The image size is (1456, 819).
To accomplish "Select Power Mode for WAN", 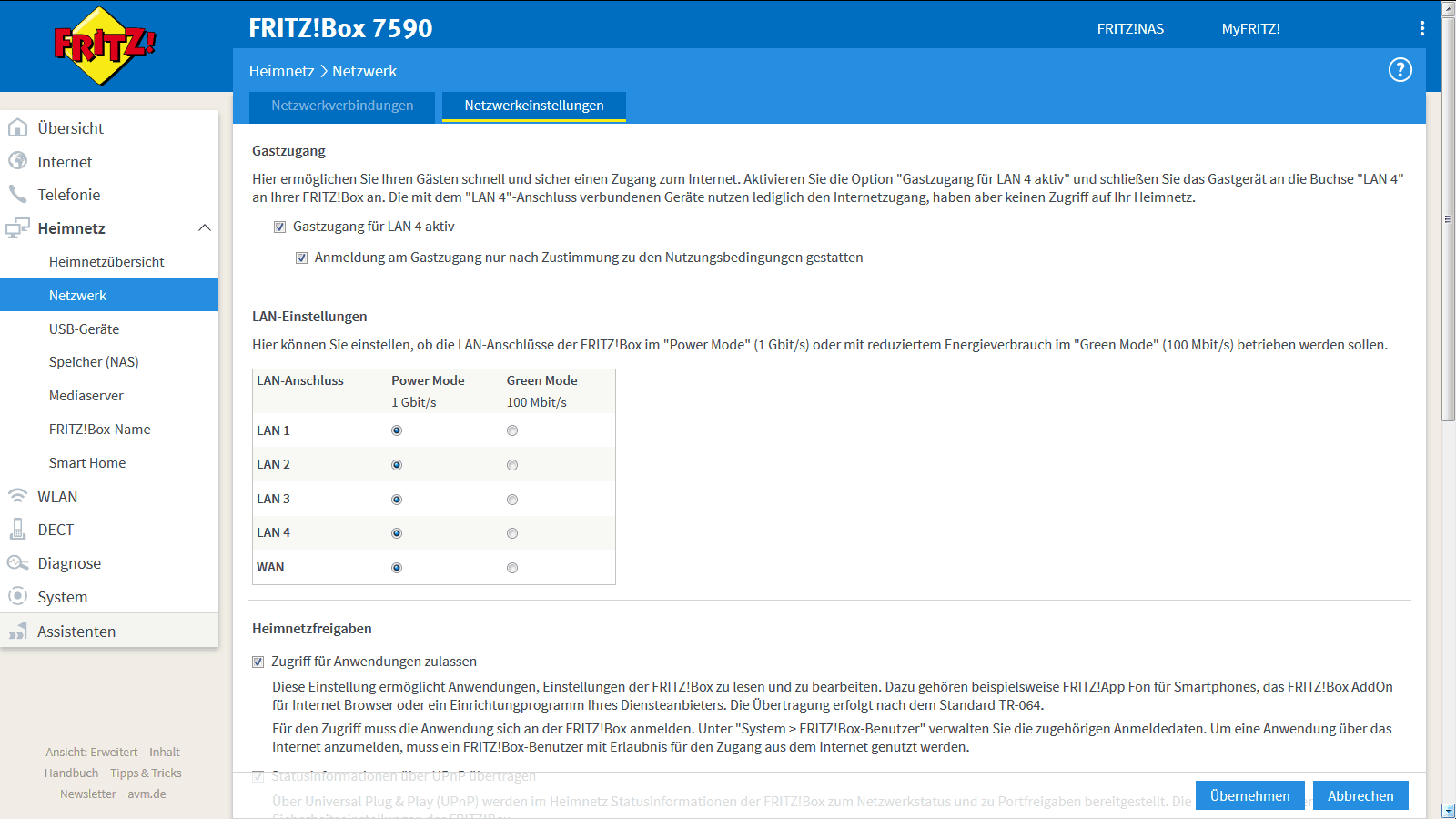I will pyautogui.click(x=397, y=568).
